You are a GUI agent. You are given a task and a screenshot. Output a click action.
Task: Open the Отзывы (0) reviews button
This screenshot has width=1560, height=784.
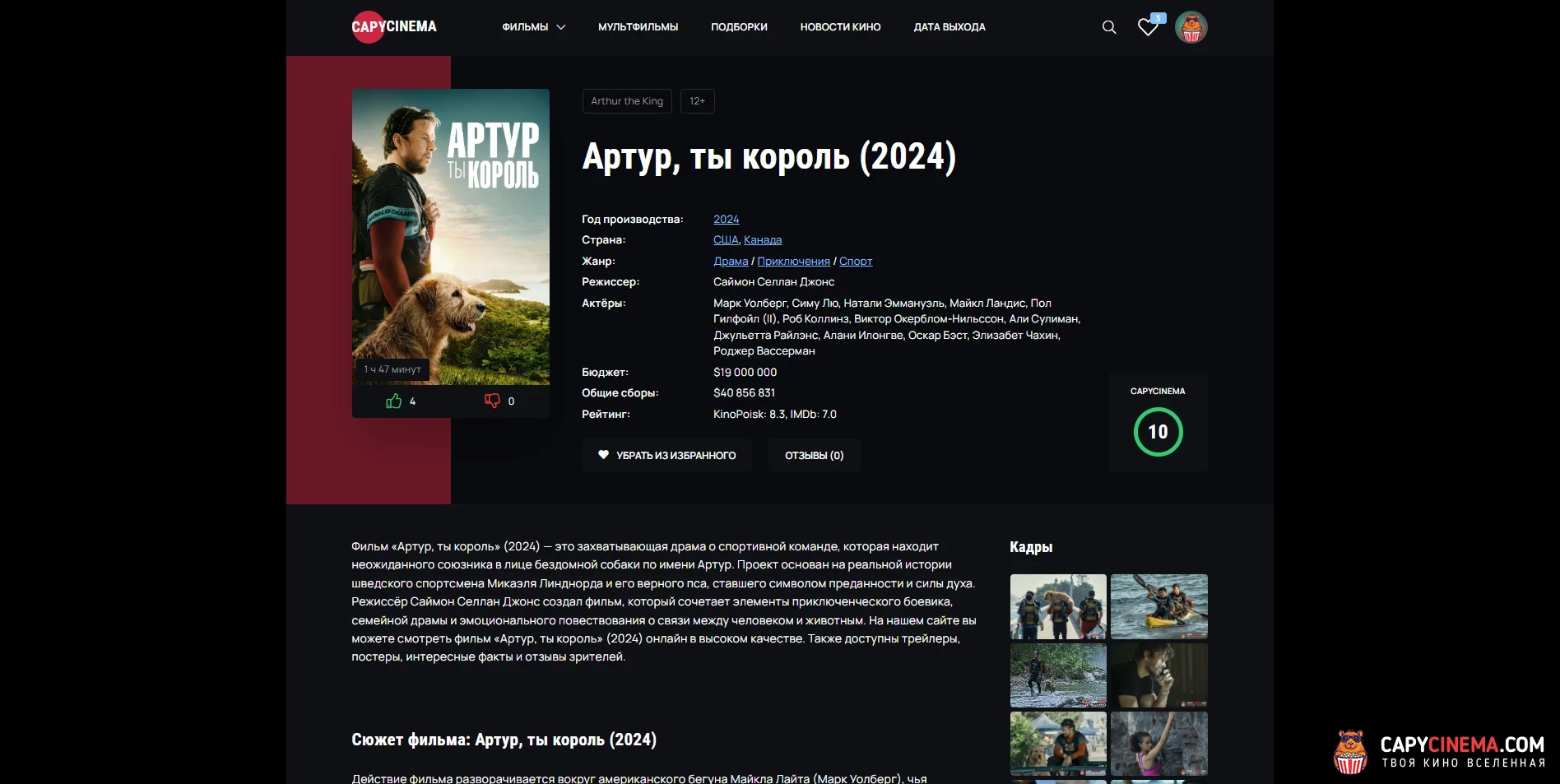(x=815, y=455)
